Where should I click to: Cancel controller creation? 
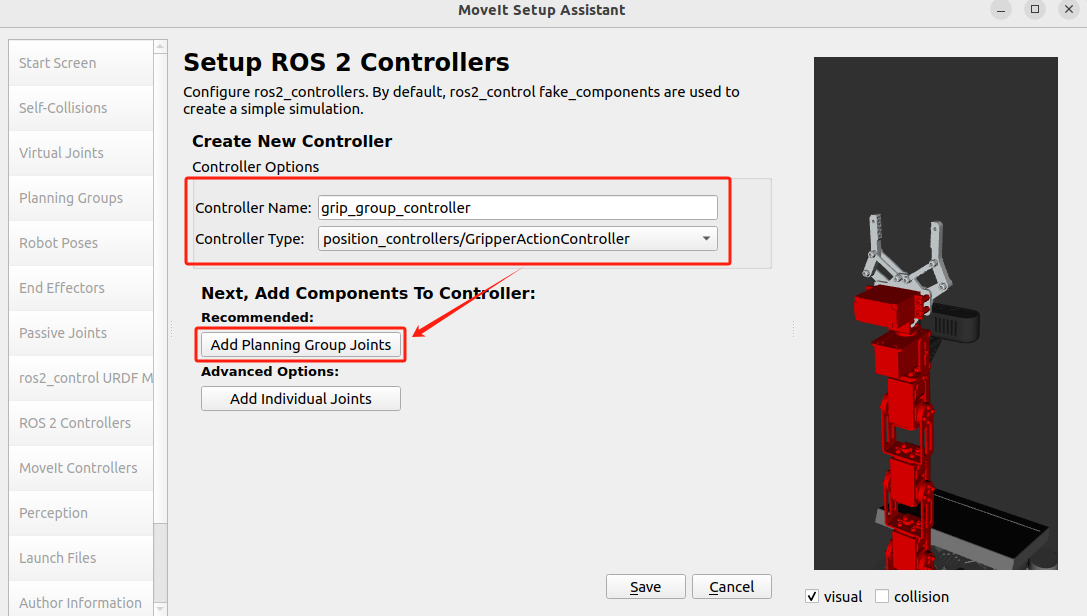[x=731, y=587]
